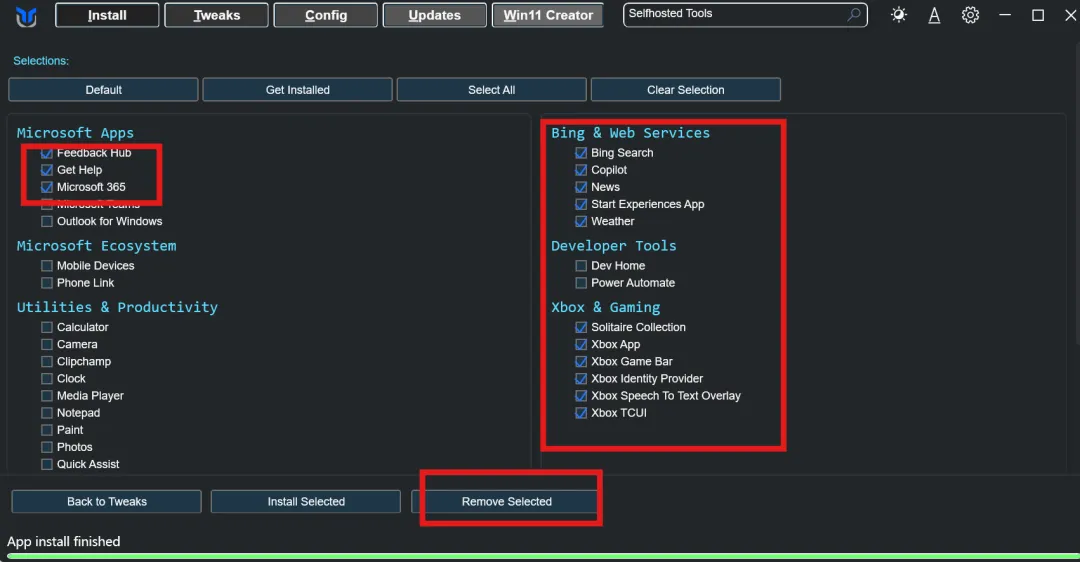The height and width of the screenshot is (562, 1080).
Task: Check the Photos checkbox
Action: tap(47, 447)
